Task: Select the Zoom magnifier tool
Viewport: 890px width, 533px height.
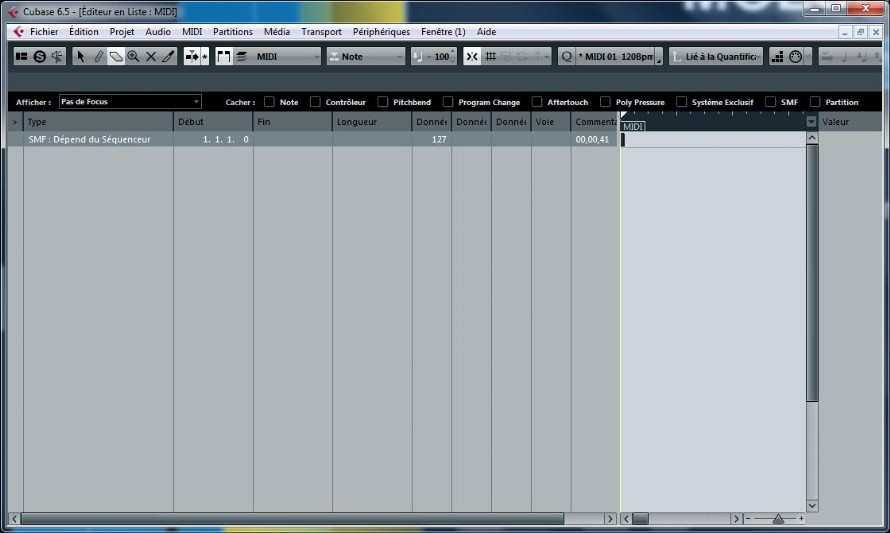Action: point(133,56)
